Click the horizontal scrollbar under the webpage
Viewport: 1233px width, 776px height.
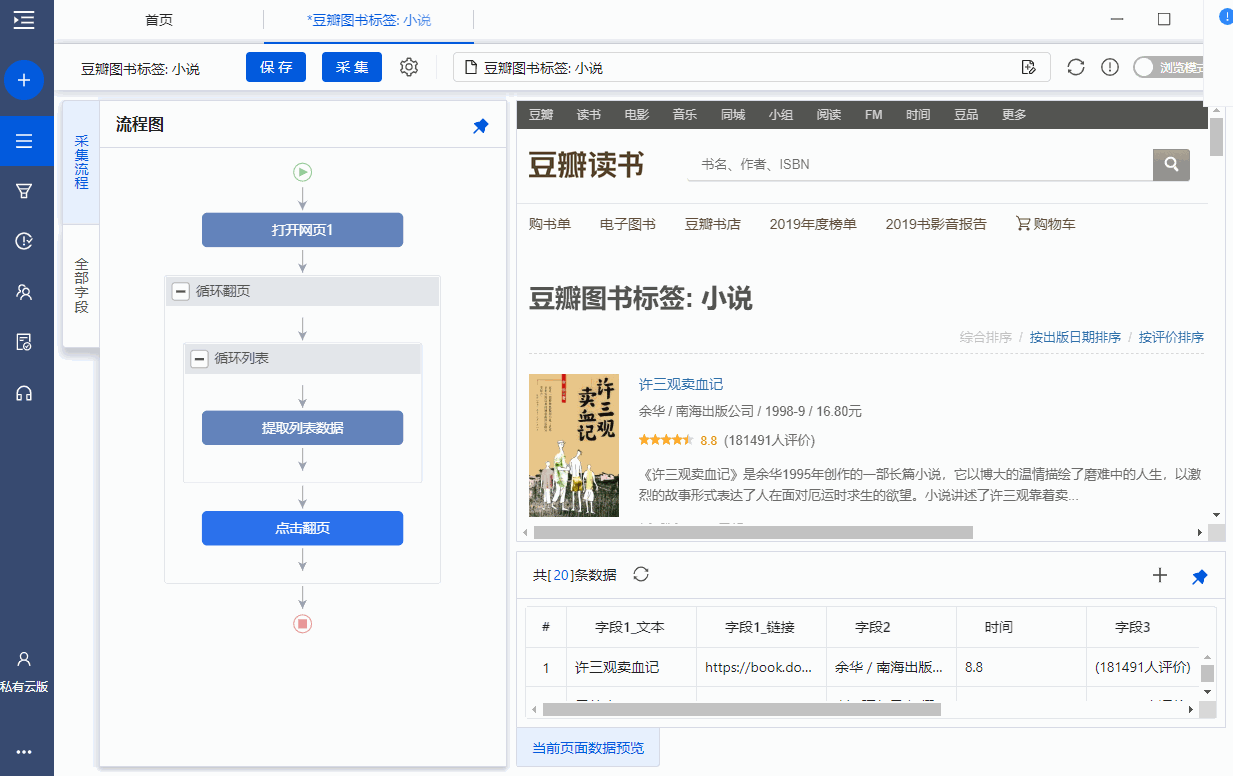point(752,533)
